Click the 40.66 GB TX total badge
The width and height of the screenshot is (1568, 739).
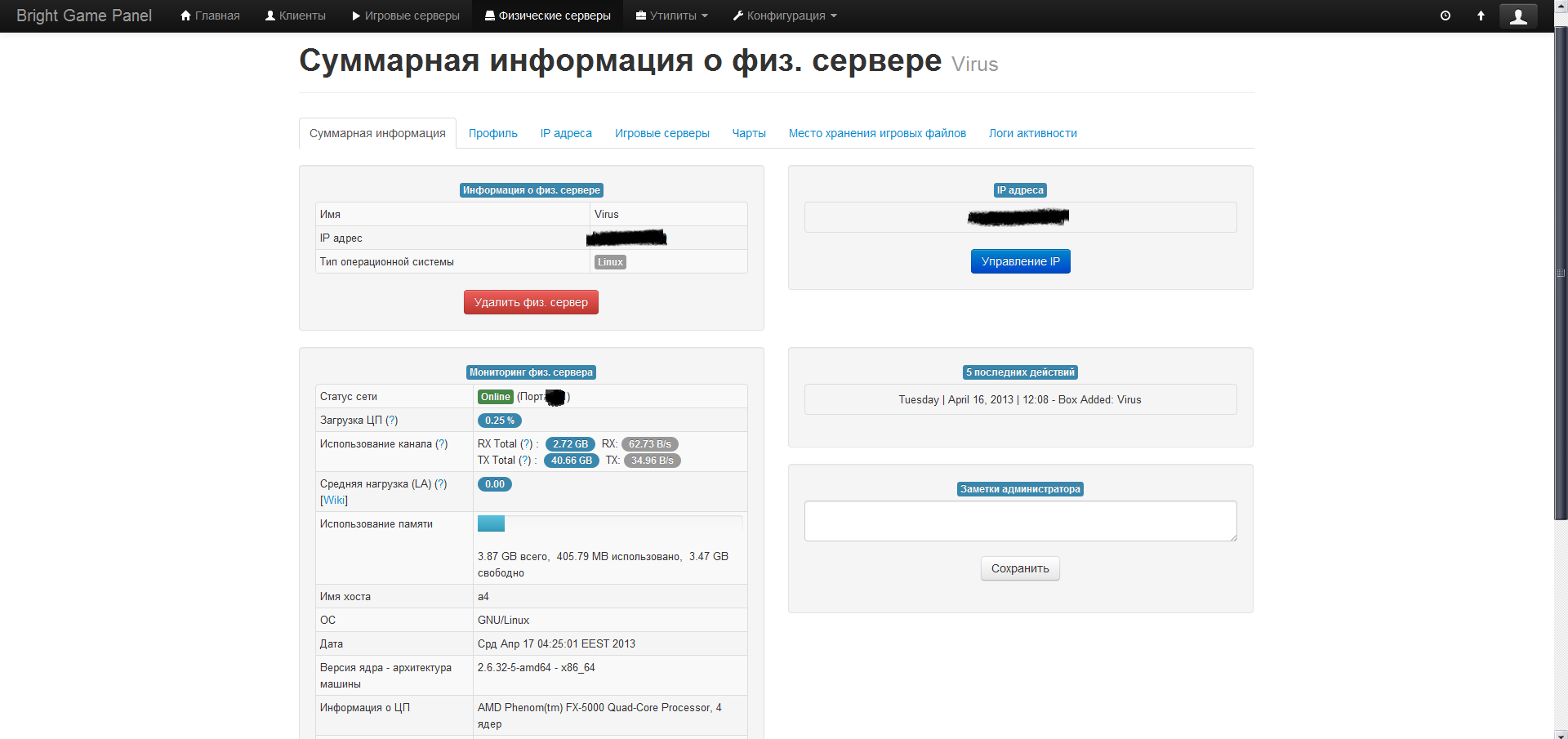tap(572, 461)
